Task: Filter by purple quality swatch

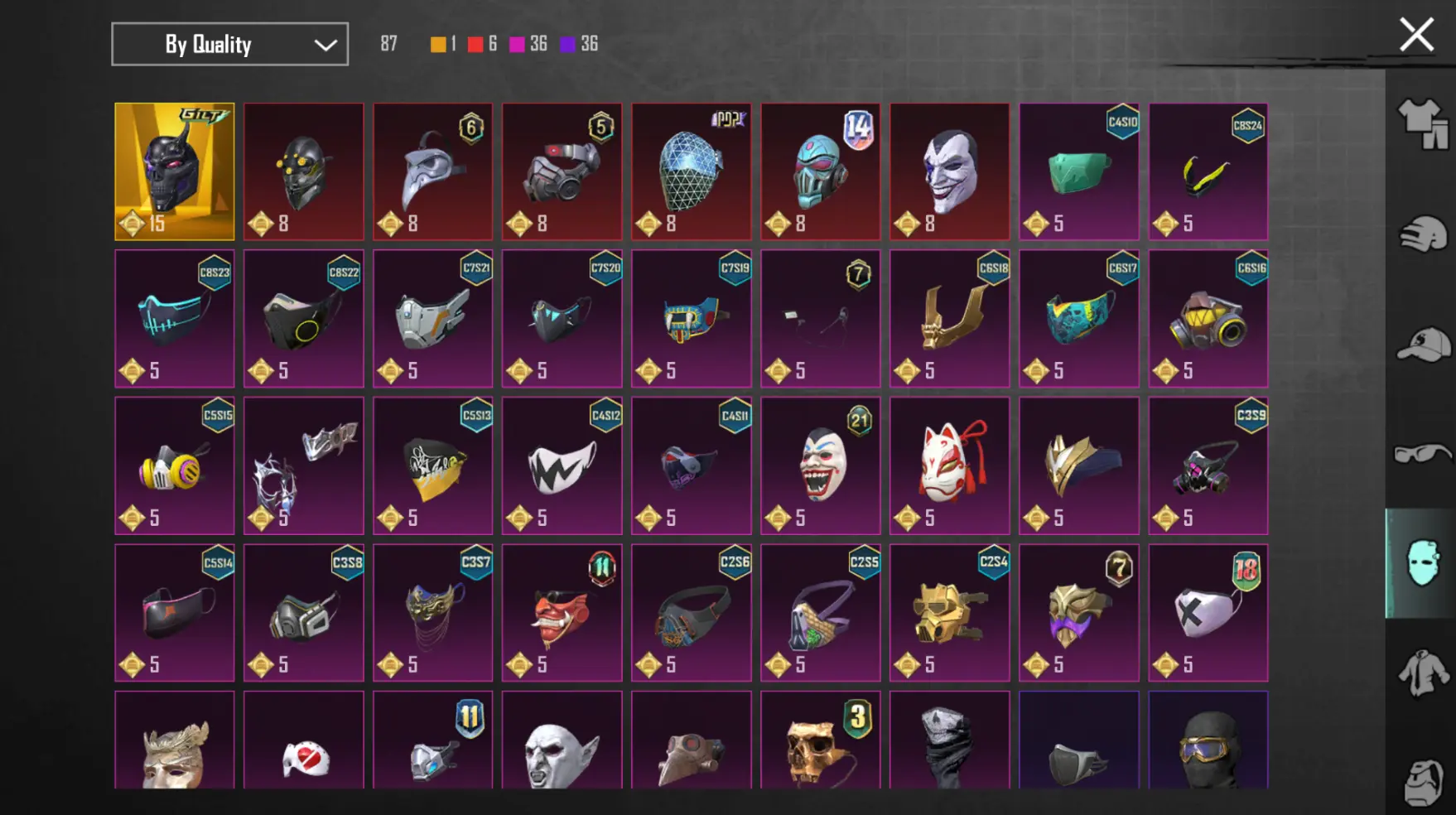Action: pyautogui.click(x=567, y=44)
